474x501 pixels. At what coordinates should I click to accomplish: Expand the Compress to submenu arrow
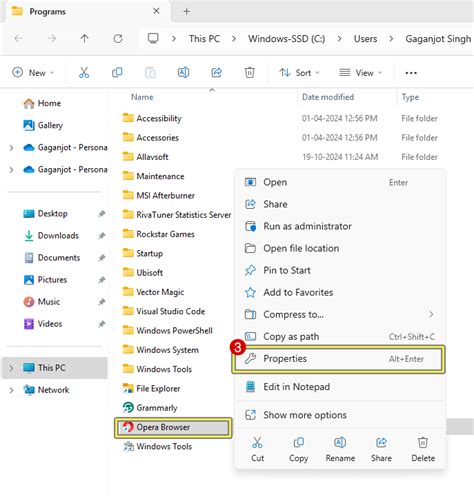431,314
